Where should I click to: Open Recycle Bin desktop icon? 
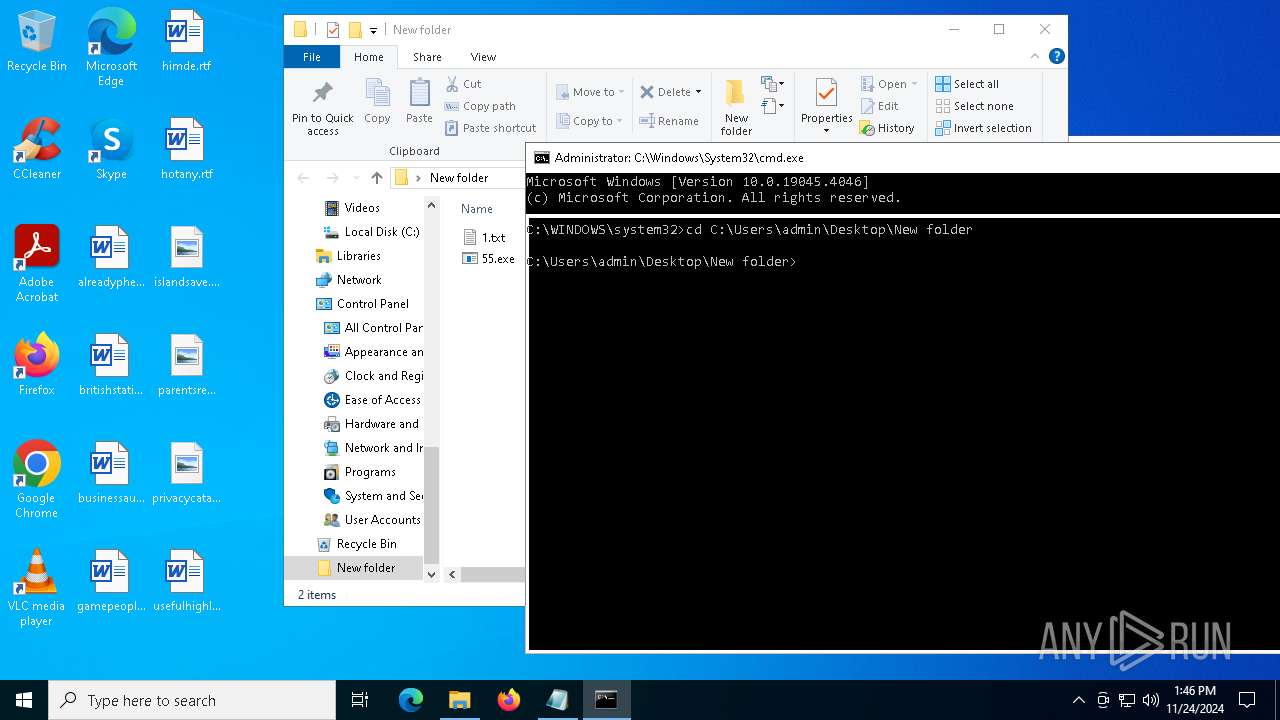click(37, 42)
